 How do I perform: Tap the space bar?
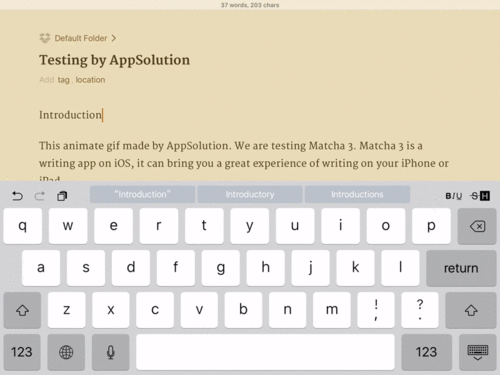pyautogui.click(x=265, y=352)
